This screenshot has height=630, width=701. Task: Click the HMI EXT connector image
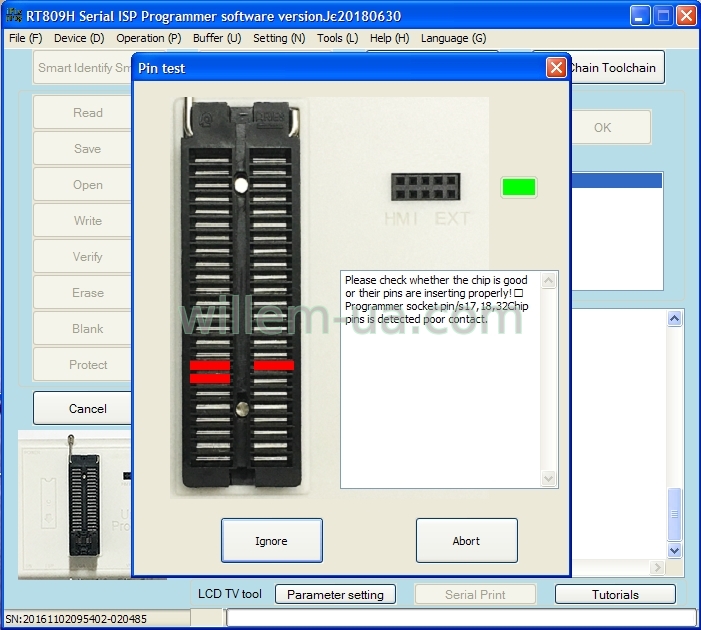(x=426, y=187)
